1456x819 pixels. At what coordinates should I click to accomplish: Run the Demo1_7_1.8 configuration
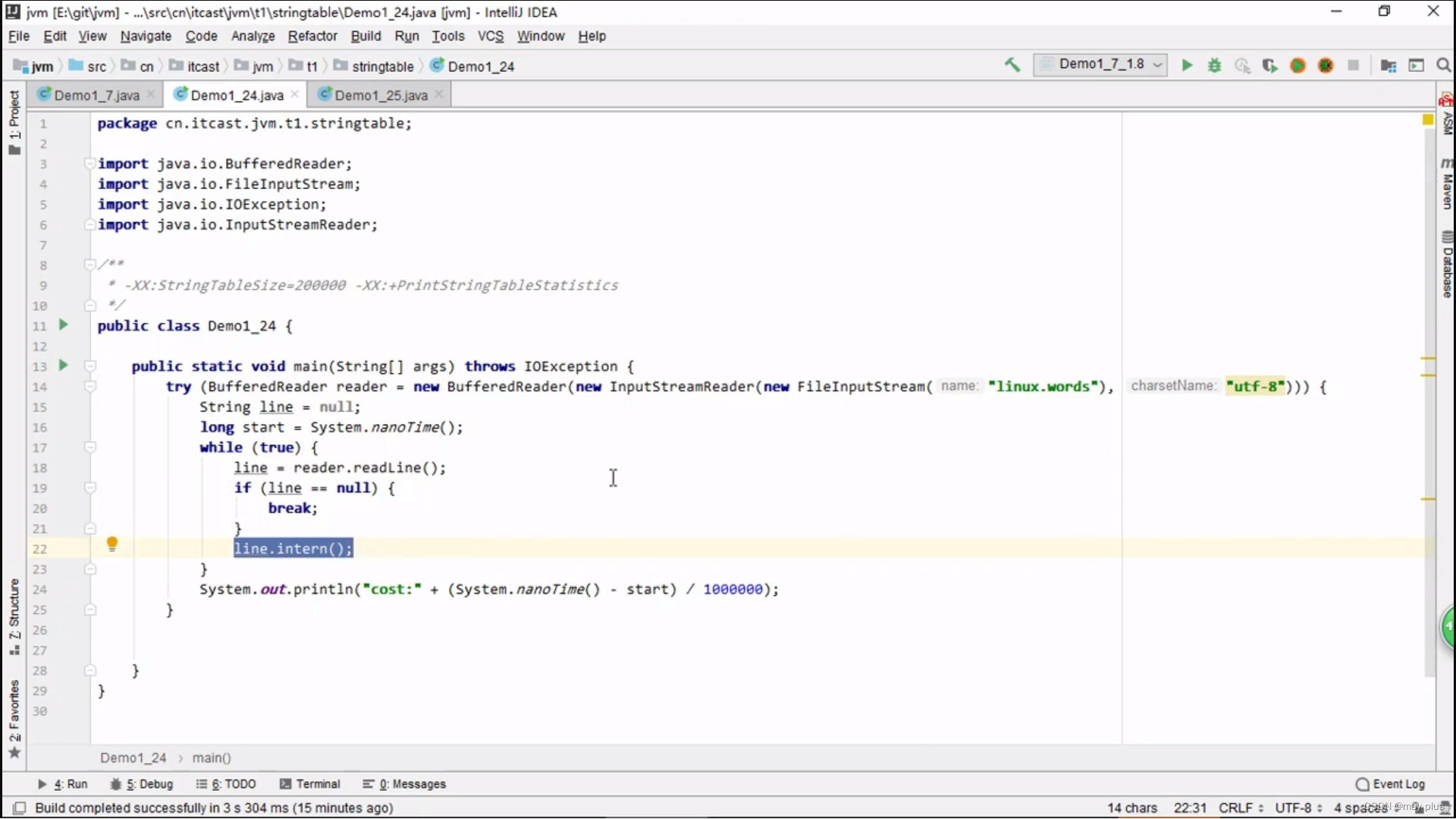point(1187,65)
